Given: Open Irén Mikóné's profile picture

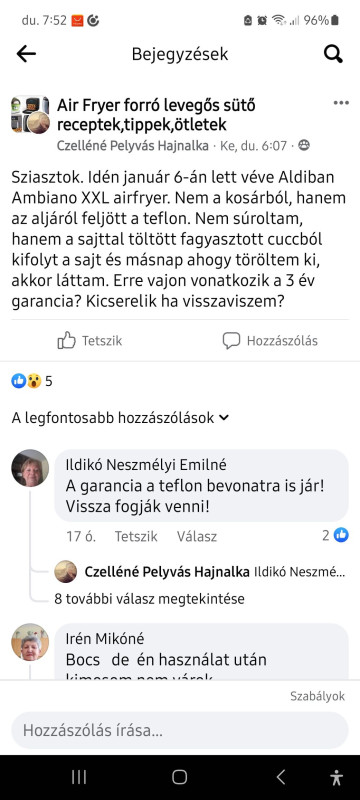Looking at the screenshot, I should click(x=30, y=642).
